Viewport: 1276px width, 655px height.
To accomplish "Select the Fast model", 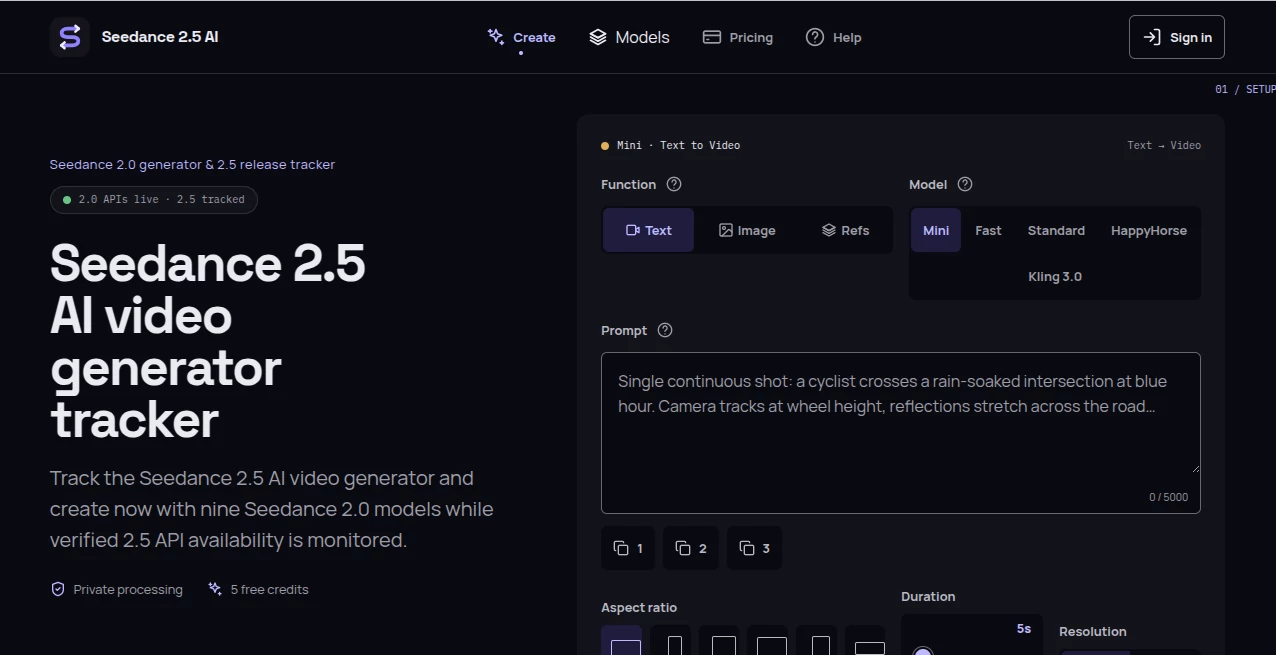I will (x=988, y=230).
